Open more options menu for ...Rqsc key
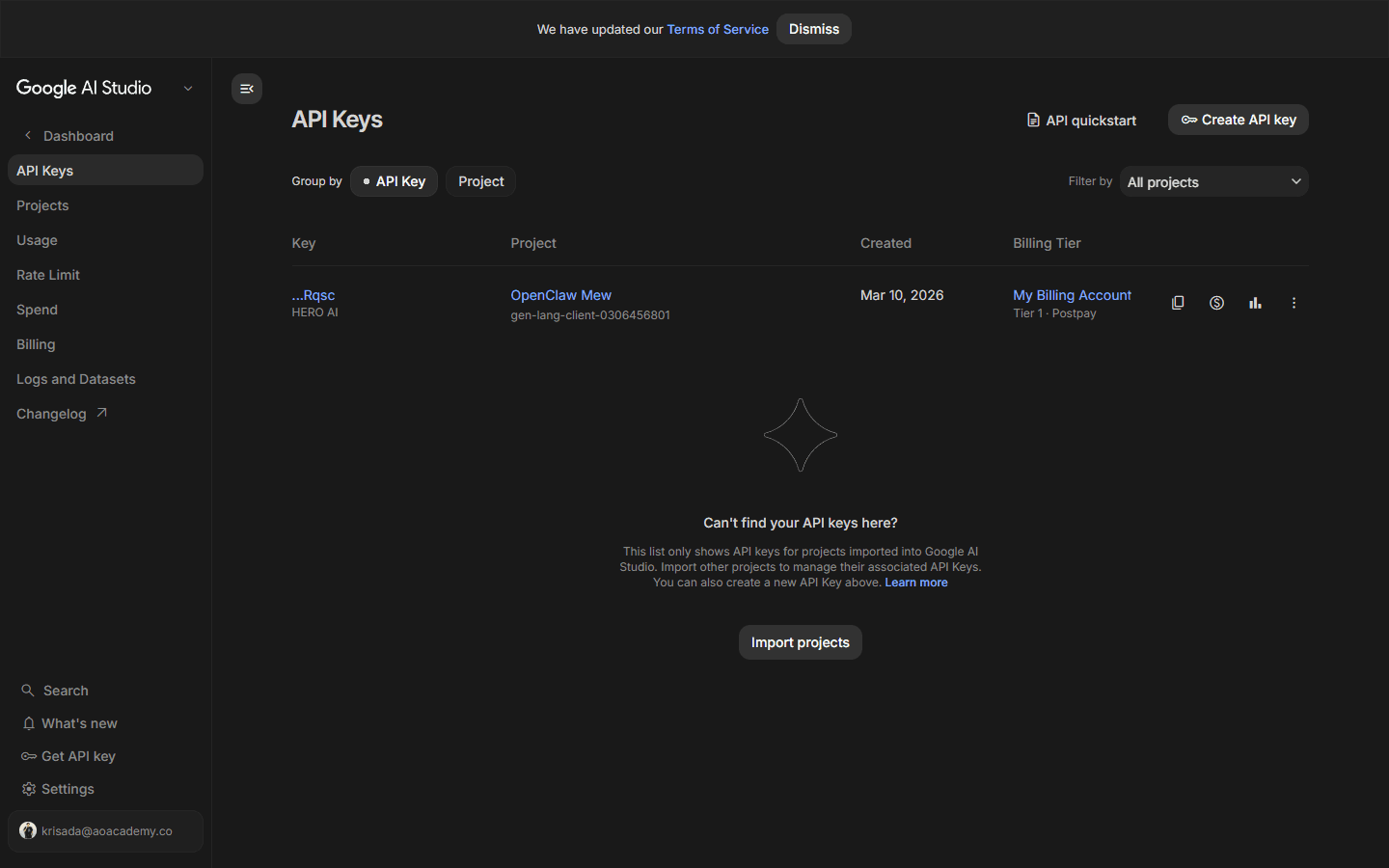Screen dimensions: 1389x868 point(1294,303)
